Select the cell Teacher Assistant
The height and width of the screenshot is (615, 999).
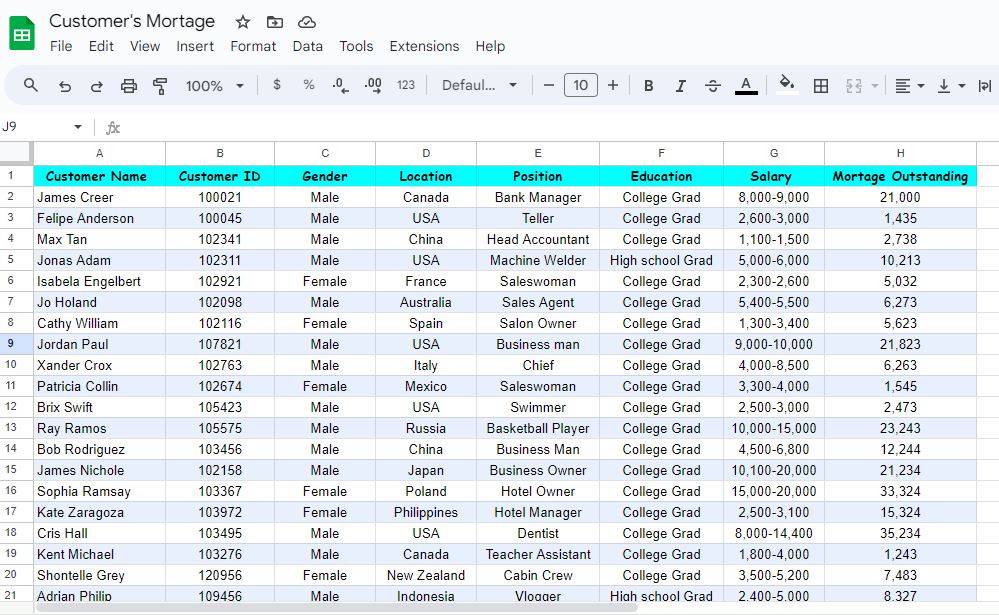pos(538,555)
